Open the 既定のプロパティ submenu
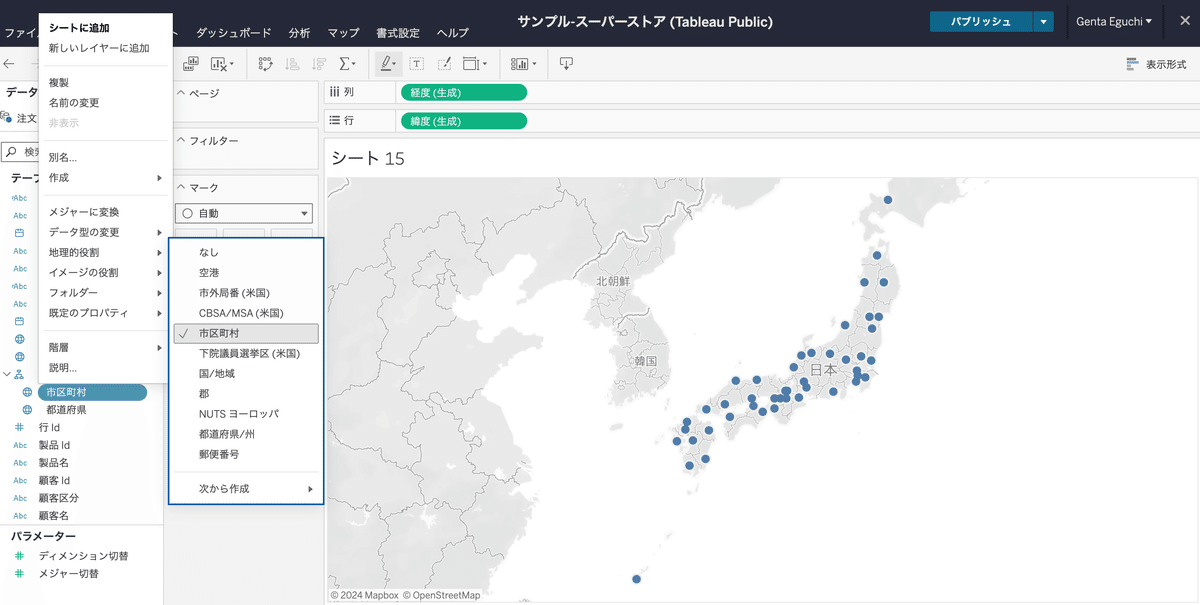Image resolution: width=1200 pixels, height=605 pixels. coord(105,312)
